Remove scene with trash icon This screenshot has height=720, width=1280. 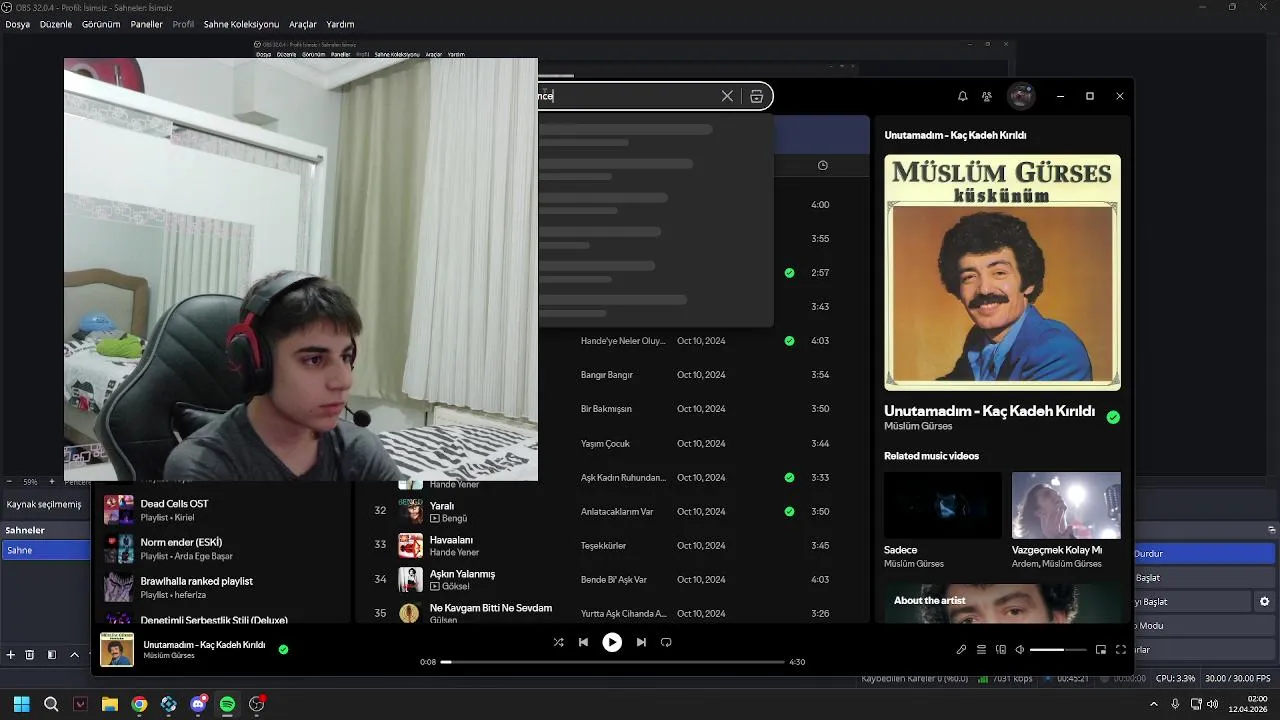(29, 655)
